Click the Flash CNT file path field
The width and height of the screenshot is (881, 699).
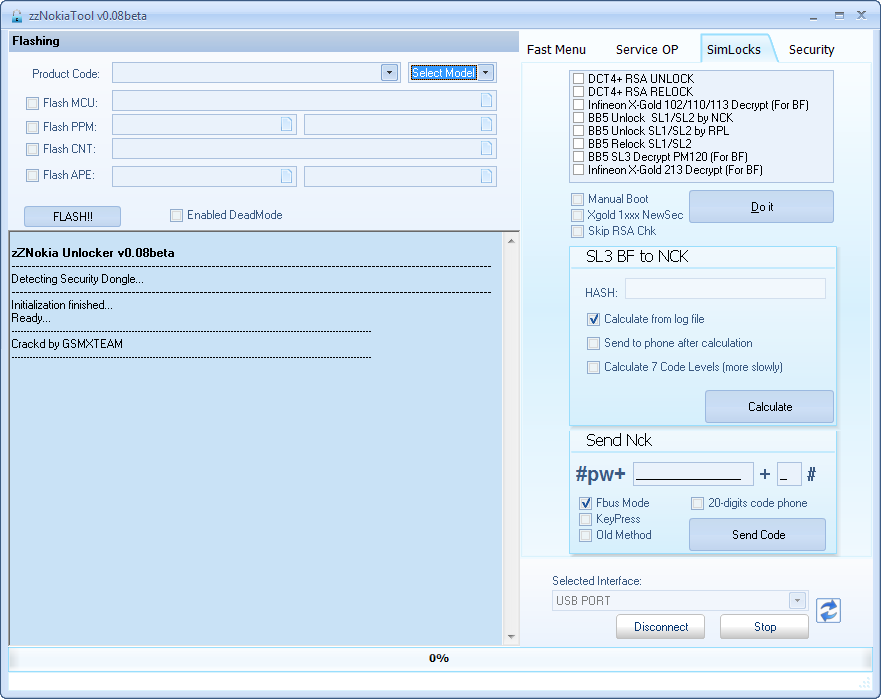(x=304, y=149)
